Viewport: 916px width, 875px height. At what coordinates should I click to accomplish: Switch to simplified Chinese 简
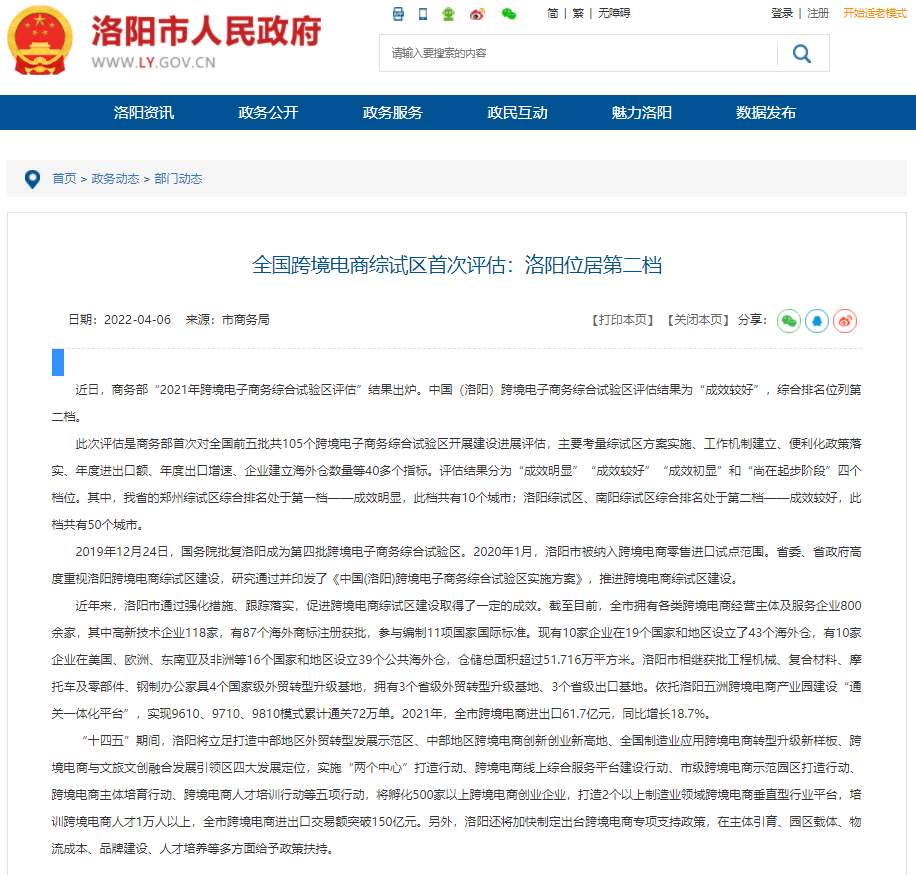click(x=553, y=13)
